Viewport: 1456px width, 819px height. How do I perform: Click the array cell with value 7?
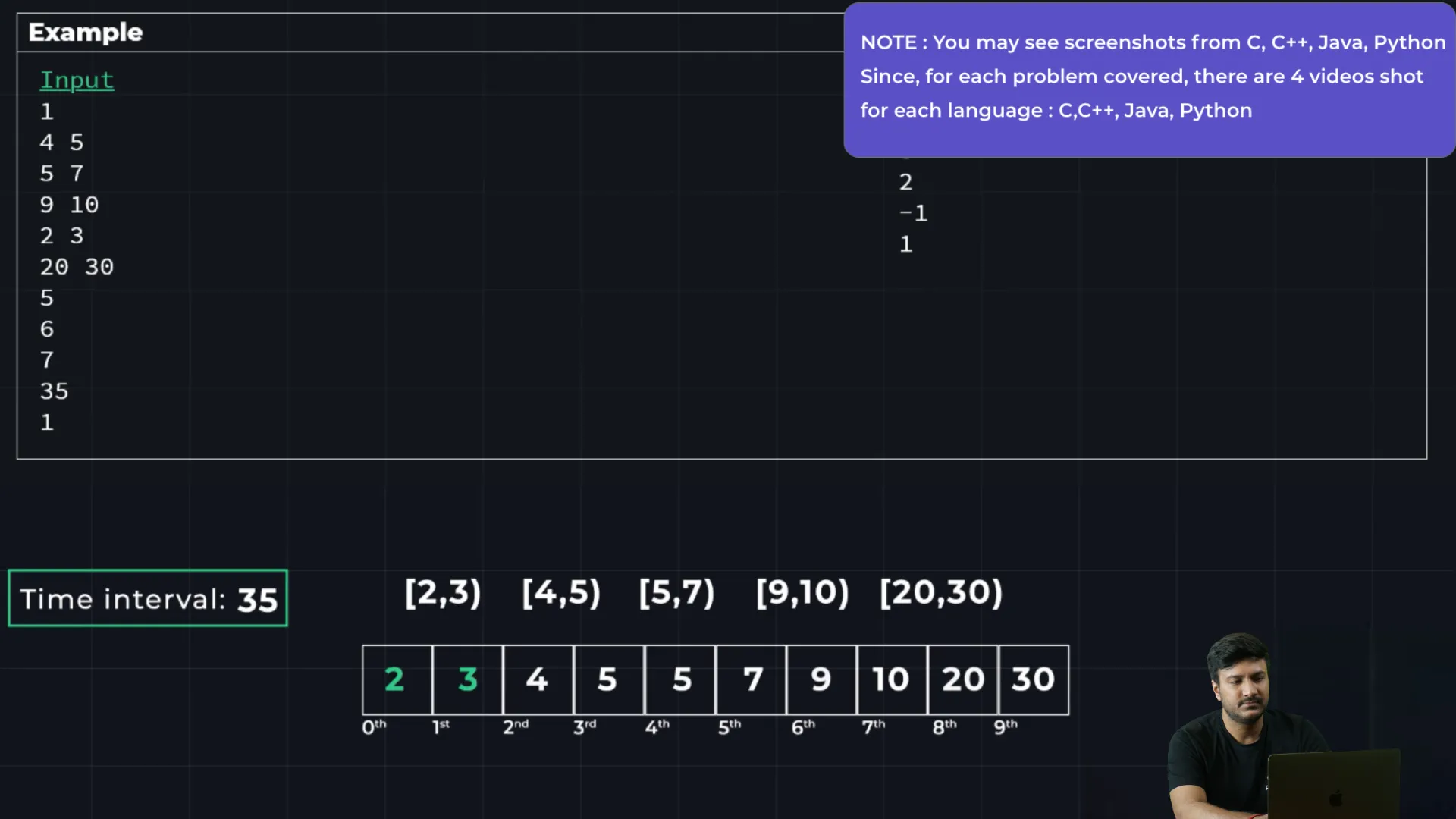pyautogui.click(x=752, y=679)
